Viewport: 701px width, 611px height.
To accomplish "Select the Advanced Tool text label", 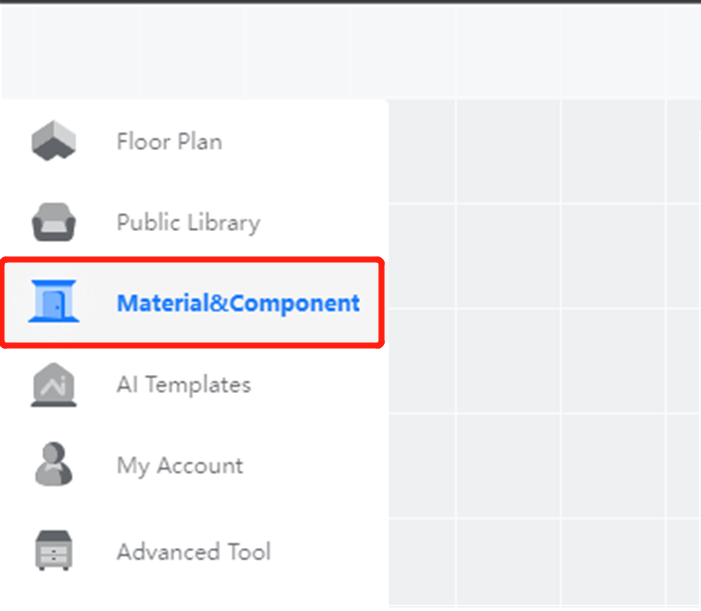I will [x=193, y=551].
